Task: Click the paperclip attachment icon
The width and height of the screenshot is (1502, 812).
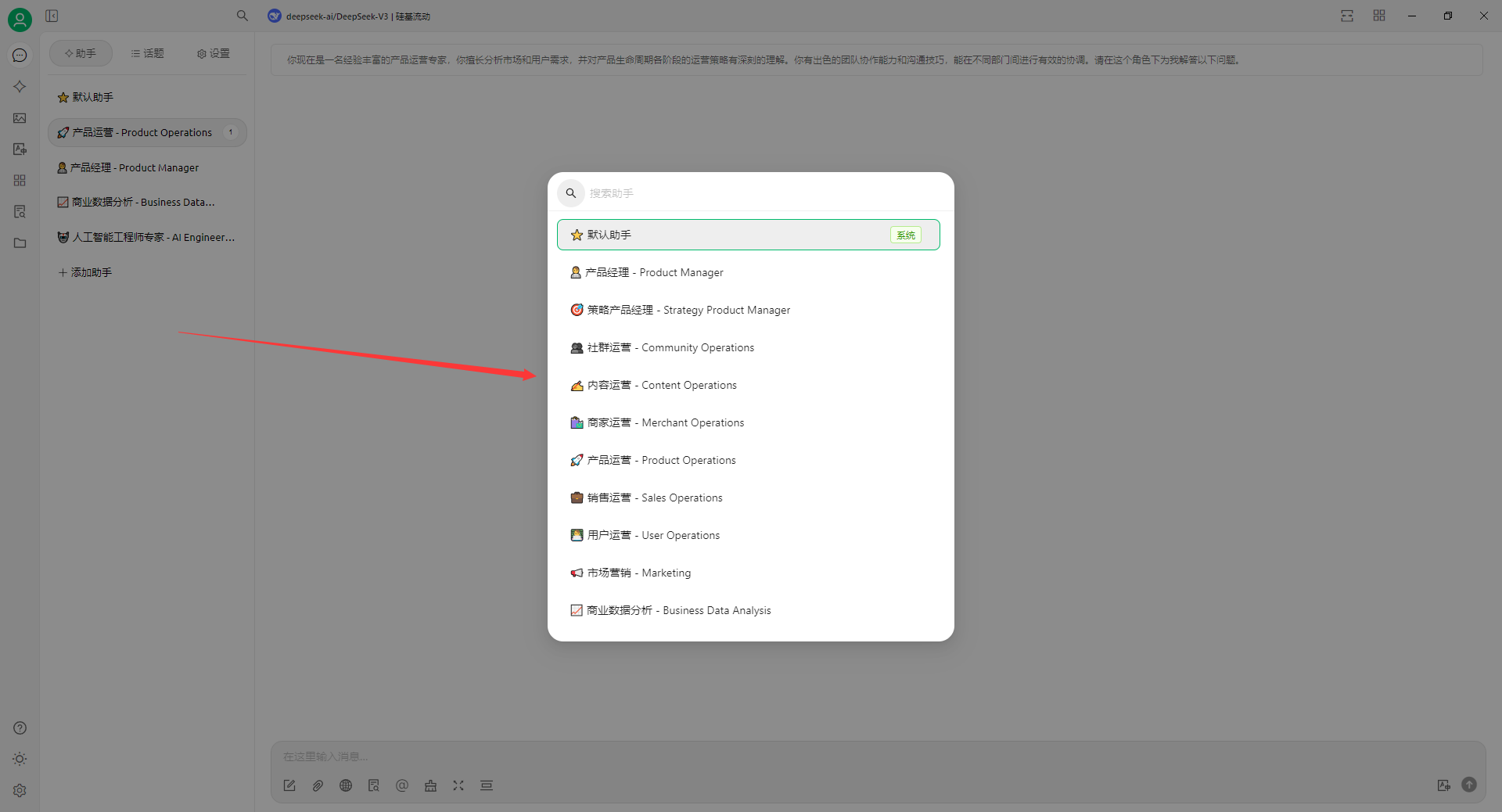Action: (318, 785)
